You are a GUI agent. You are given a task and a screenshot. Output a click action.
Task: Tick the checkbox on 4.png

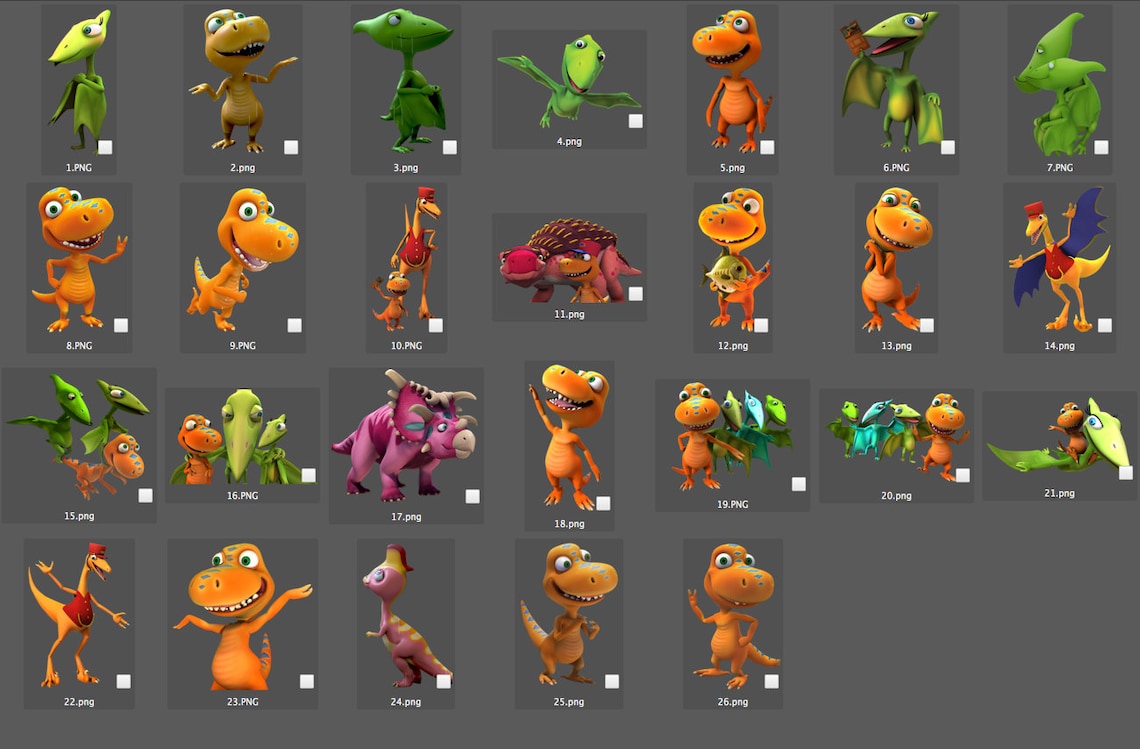[x=635, y=119]
